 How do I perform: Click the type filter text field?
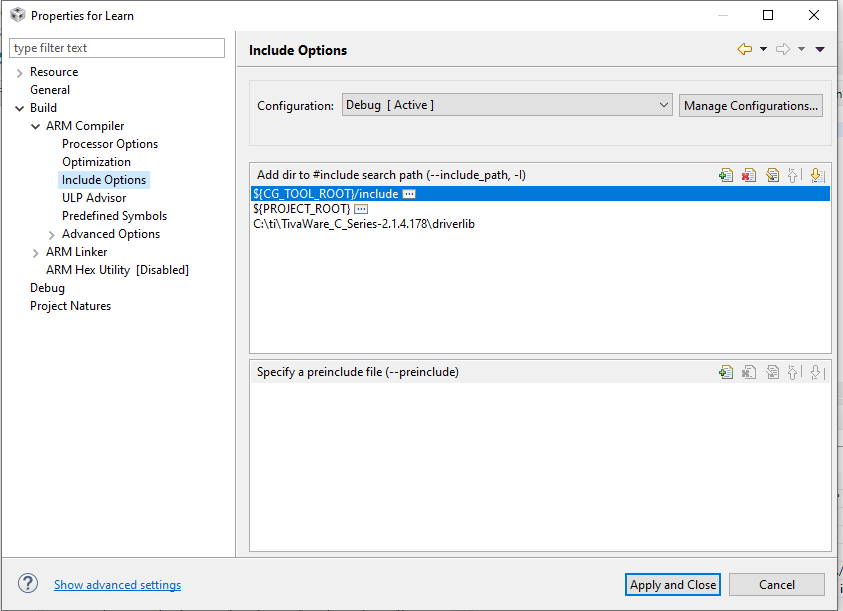point(116,47)
